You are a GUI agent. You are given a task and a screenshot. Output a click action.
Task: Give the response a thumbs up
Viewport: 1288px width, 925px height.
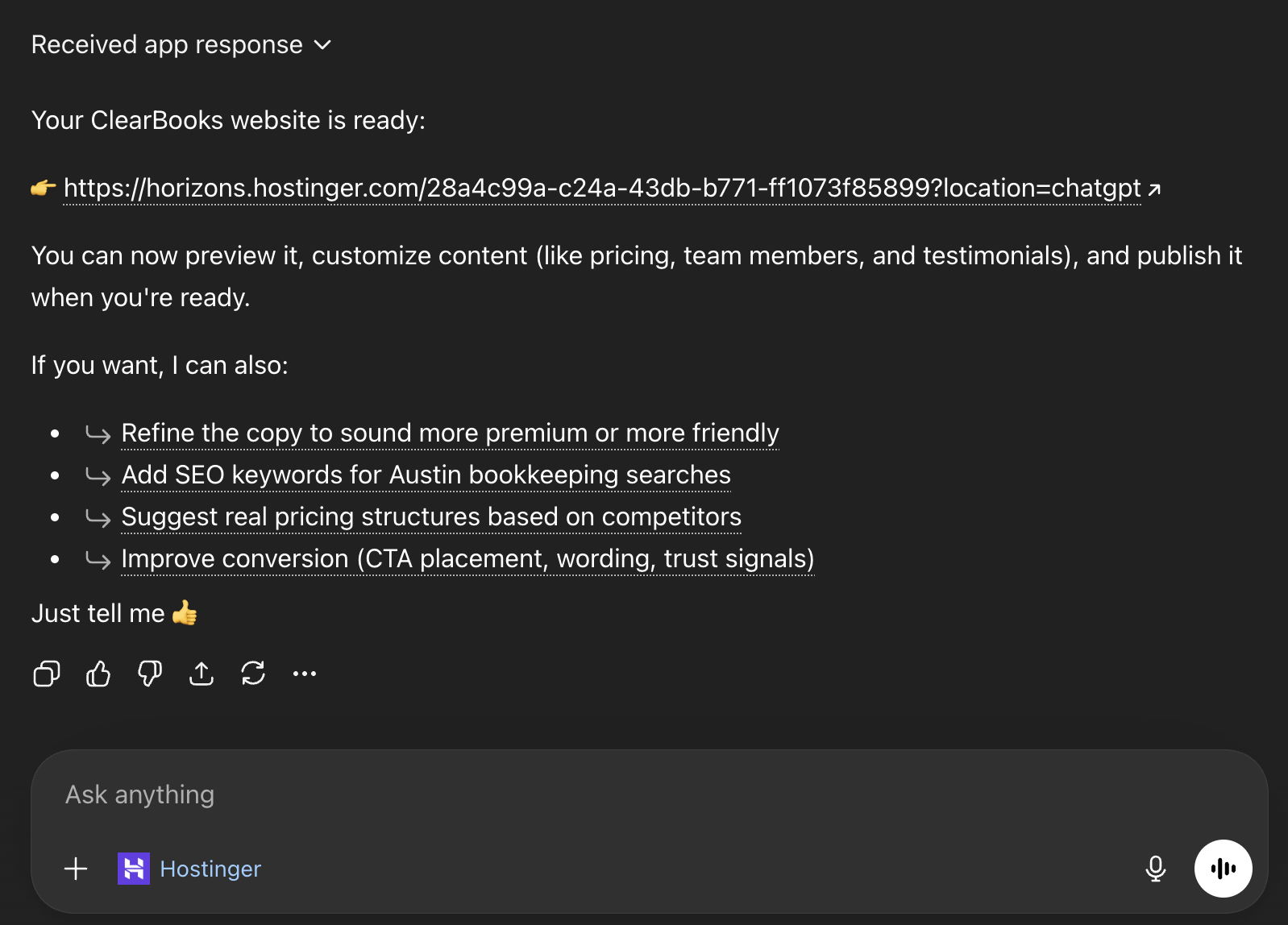click(98, 674)
